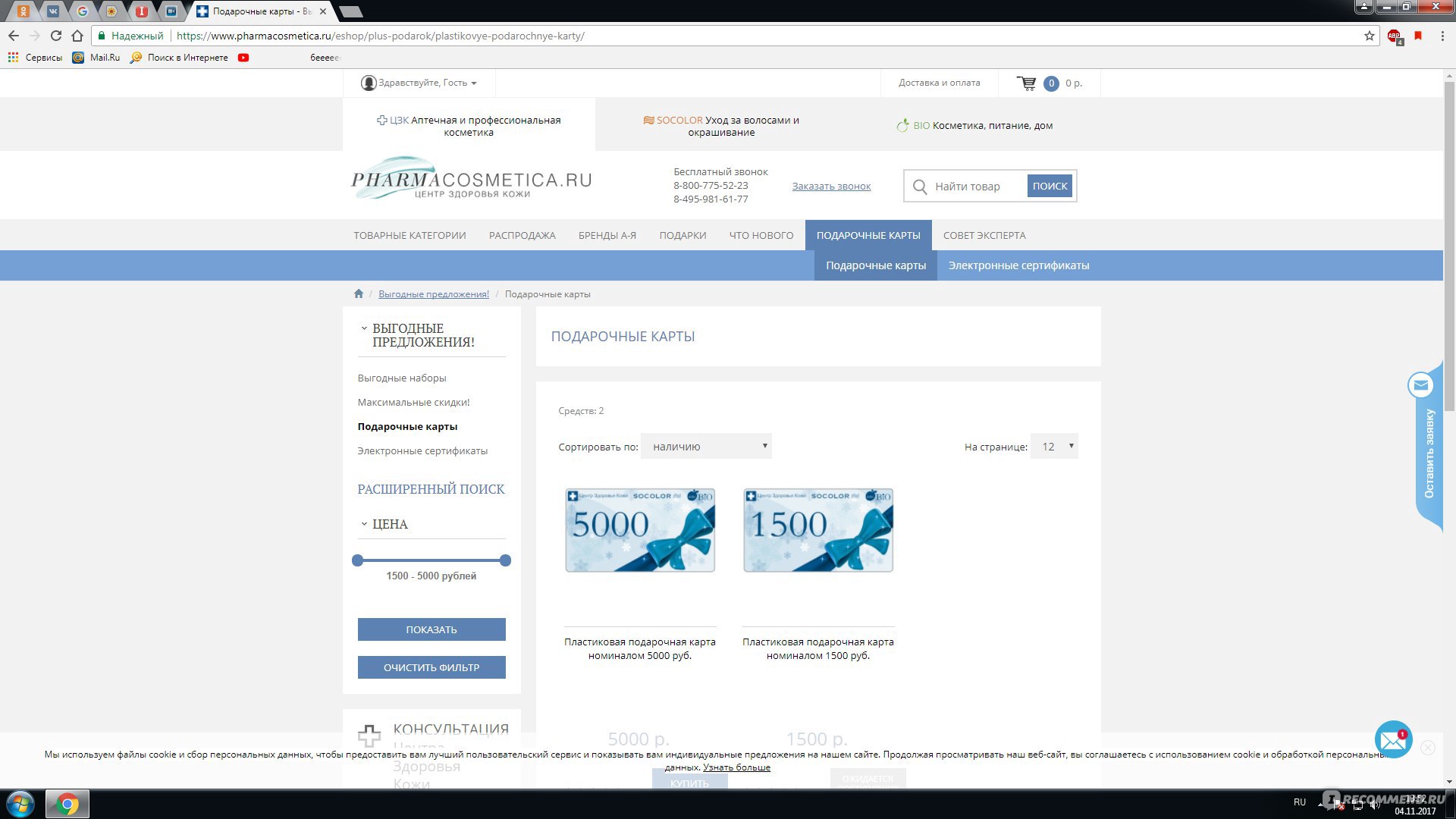Click the maximum price slider handle
This screenshot has width=1456, height=819.
coord(506,560)
